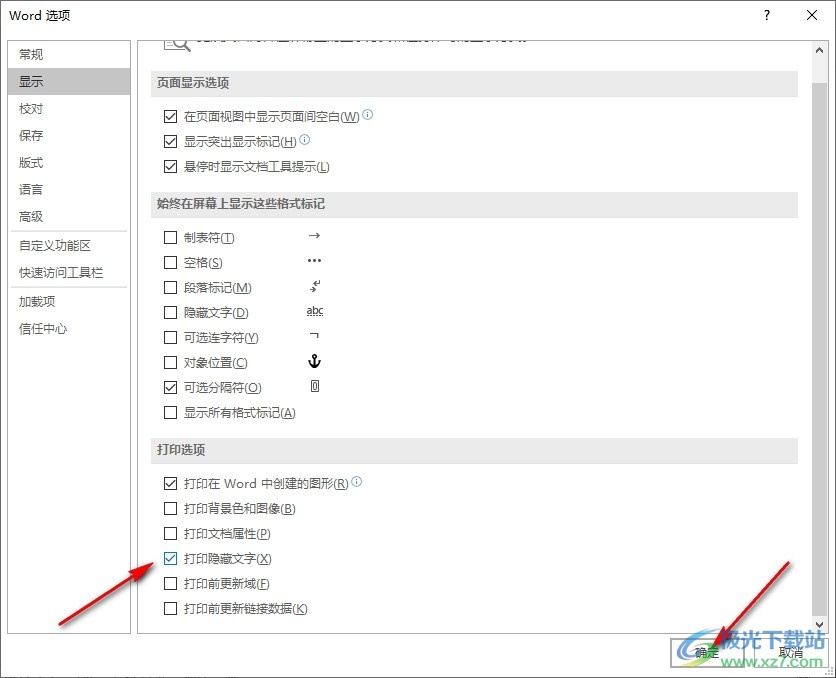
Task: Uncheck the 可选分隔符 checkbox
Action: (170, 388)
